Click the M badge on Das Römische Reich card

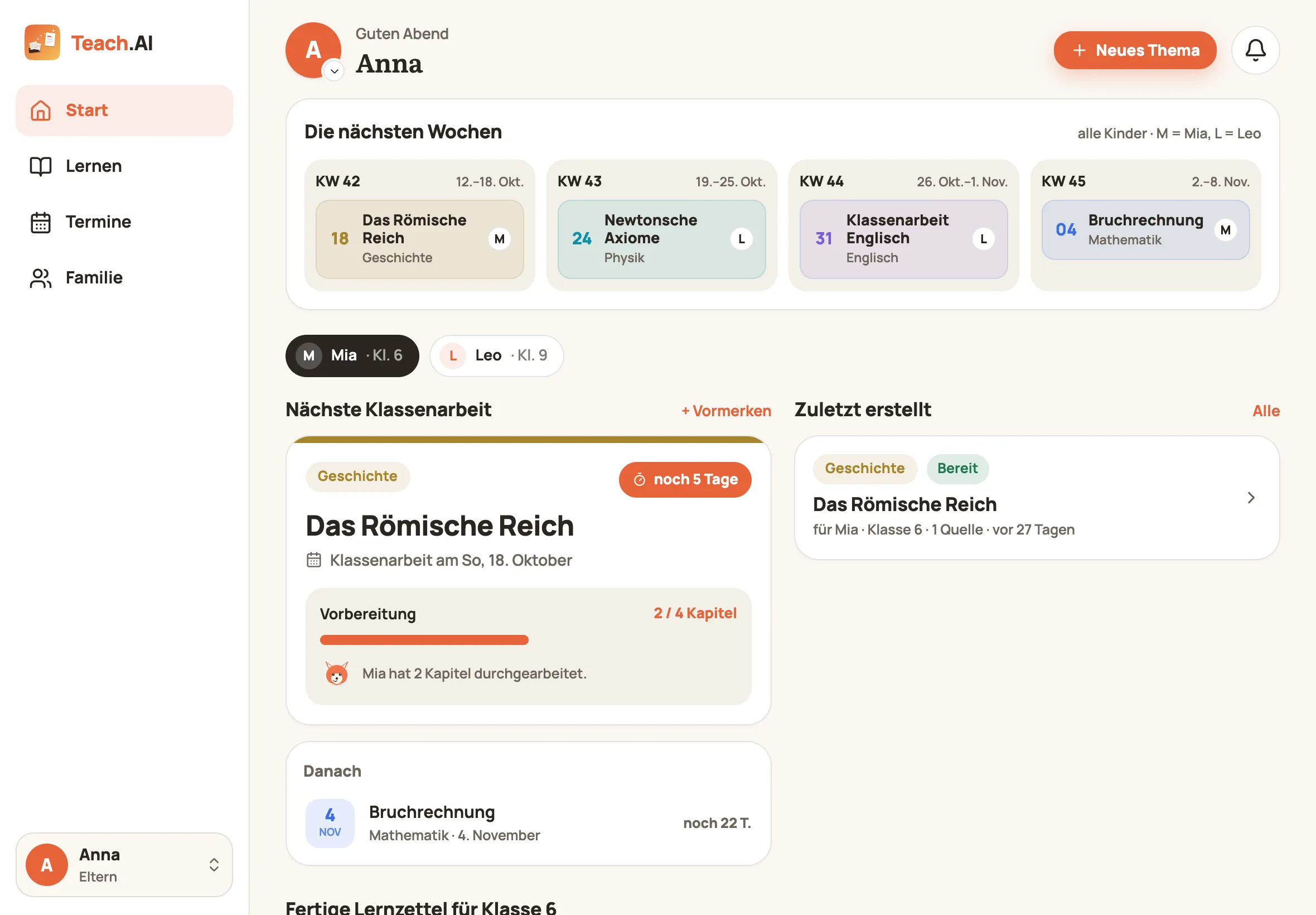(500, 239)
